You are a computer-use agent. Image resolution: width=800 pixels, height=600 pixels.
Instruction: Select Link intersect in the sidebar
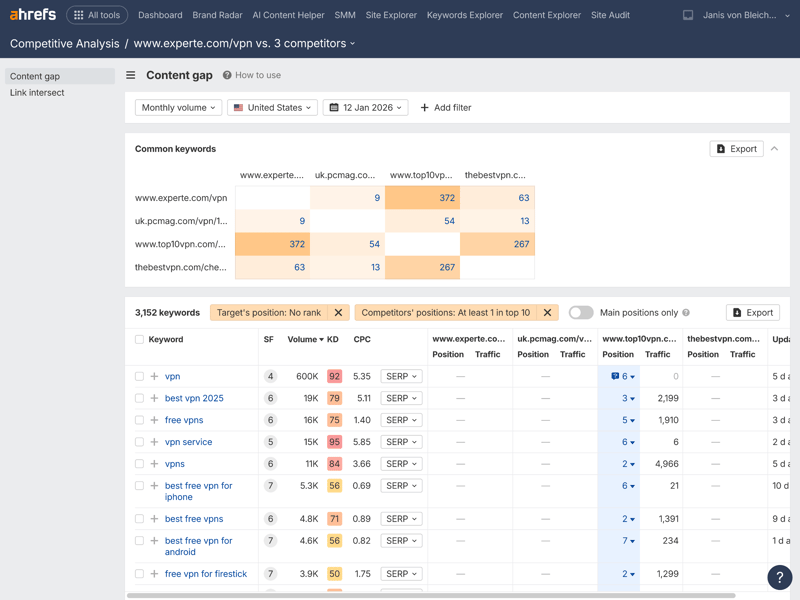[x=37, y=93]
